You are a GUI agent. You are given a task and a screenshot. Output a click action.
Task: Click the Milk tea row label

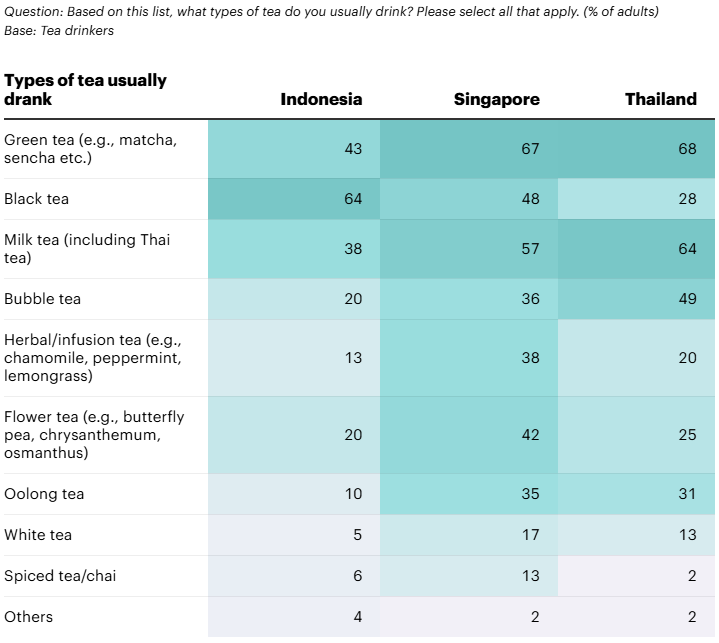[x=88, y=249]
